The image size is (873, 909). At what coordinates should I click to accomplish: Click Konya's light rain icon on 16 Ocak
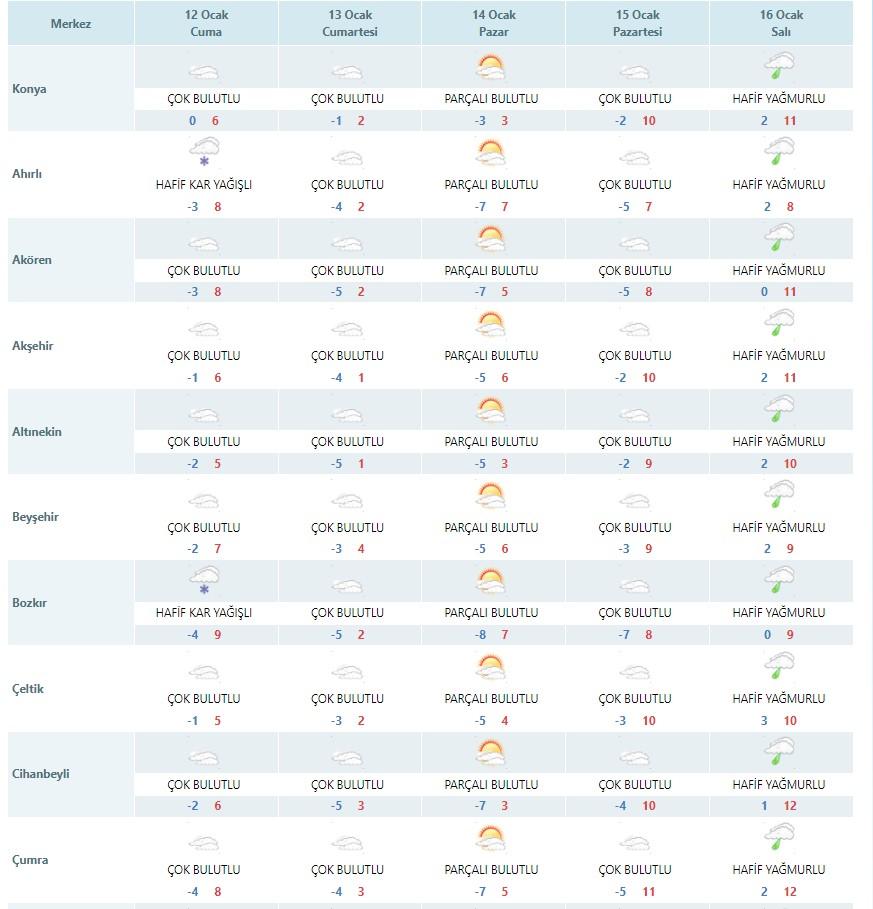coord(779,66)
